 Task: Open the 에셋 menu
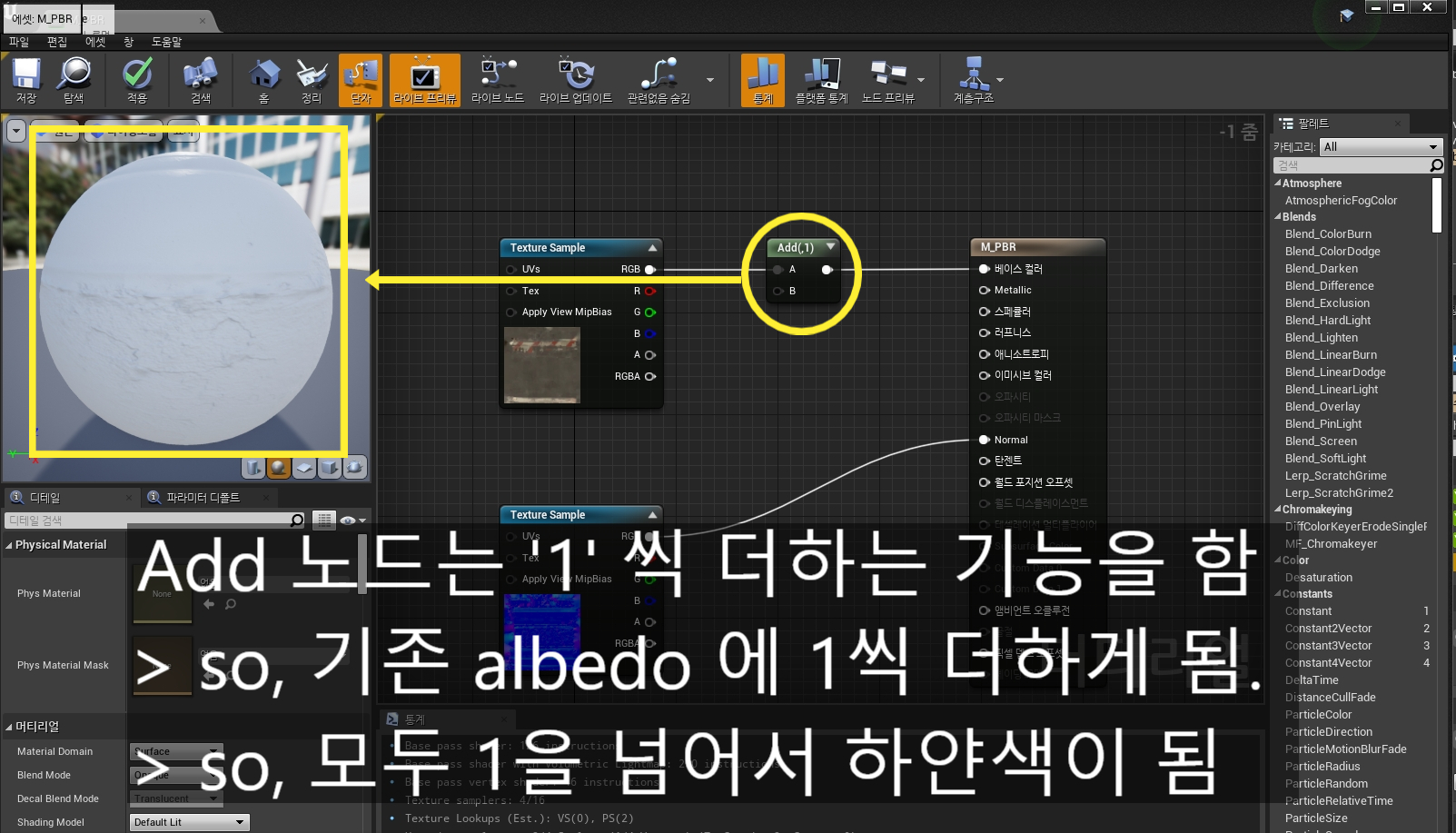click(95, 42)
